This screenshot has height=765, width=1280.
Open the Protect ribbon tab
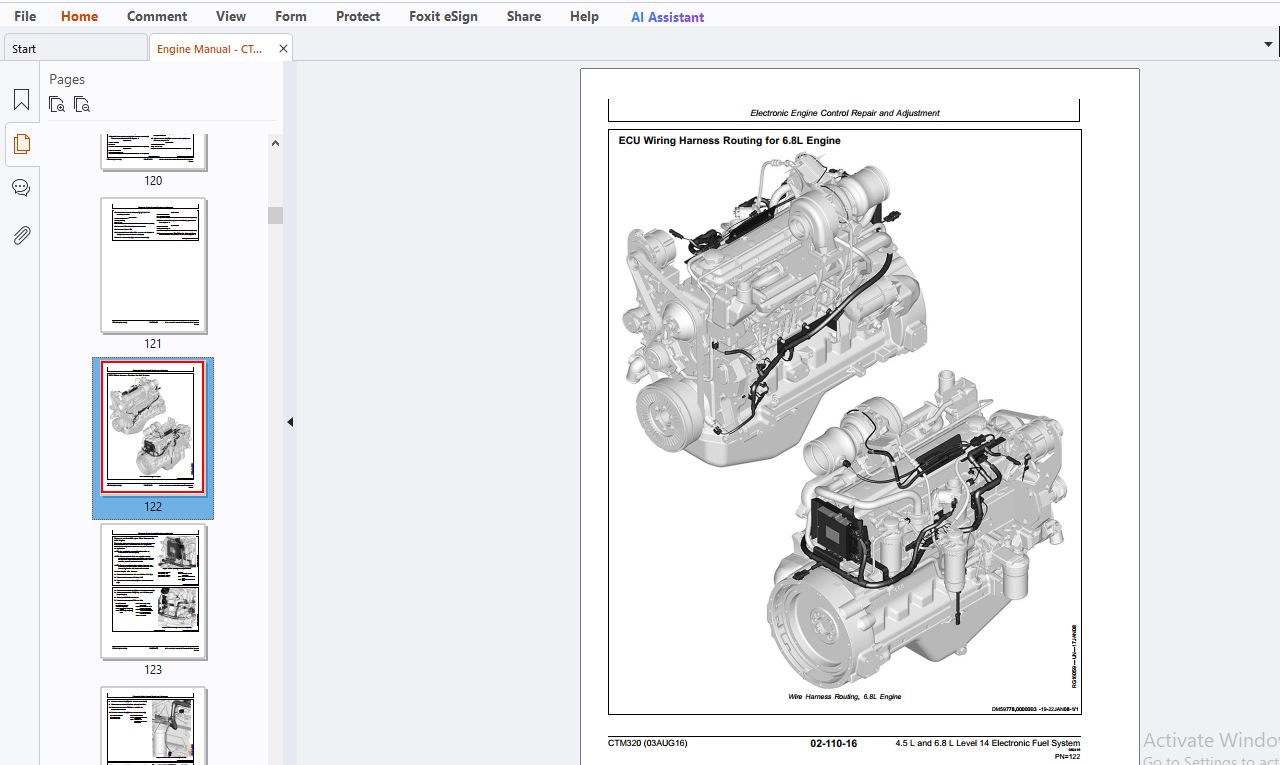click(x=358, y=16)
